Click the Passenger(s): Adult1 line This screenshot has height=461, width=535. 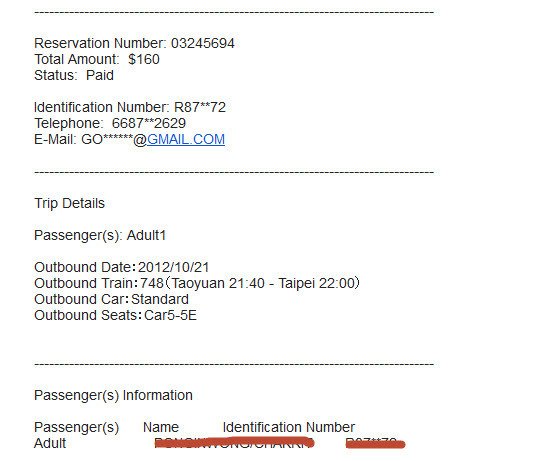pyautogui.click(x=100, y=235)
